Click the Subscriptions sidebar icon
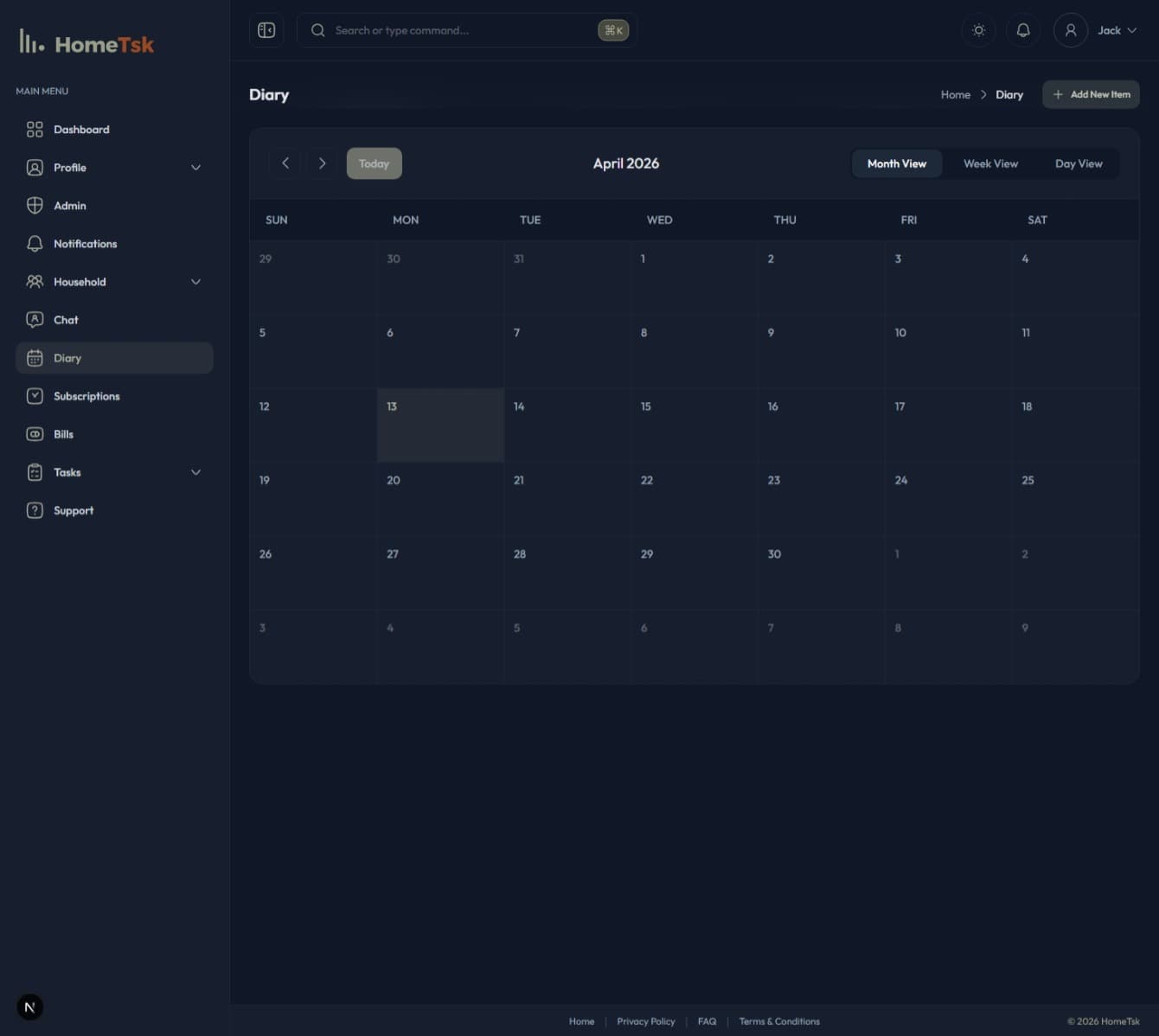Screen dimensions: 1159x1036 point(35,396)
